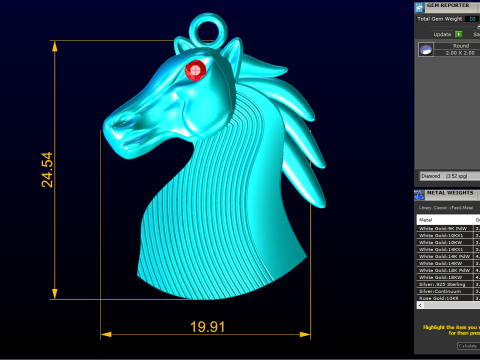Screen dimensions: 480x360
Task: Click the Metal column header
Action: coord(445,220)
